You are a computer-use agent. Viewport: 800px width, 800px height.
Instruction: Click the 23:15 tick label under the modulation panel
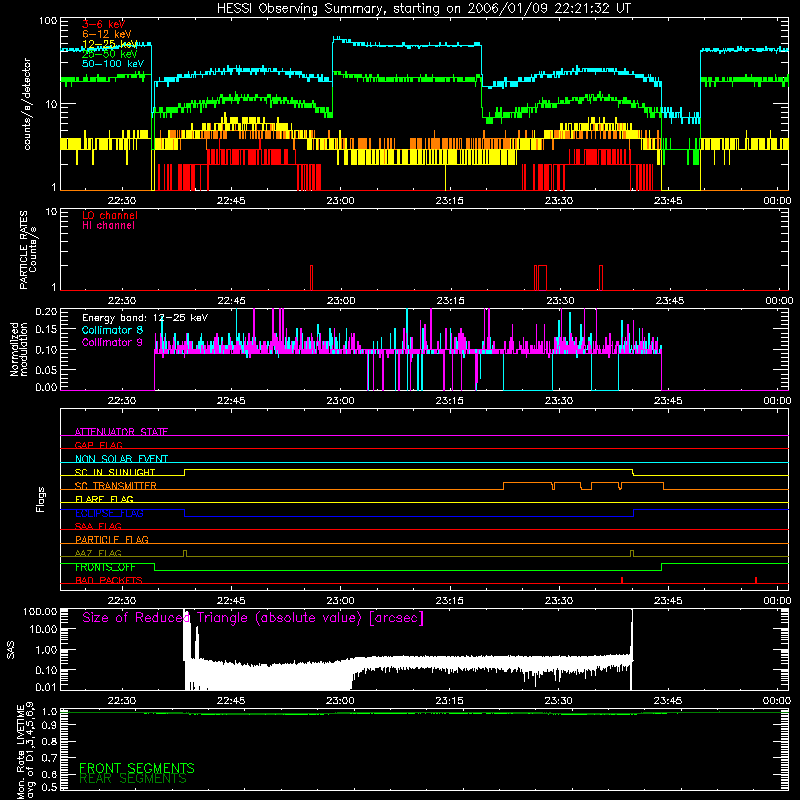pos(449,401)
